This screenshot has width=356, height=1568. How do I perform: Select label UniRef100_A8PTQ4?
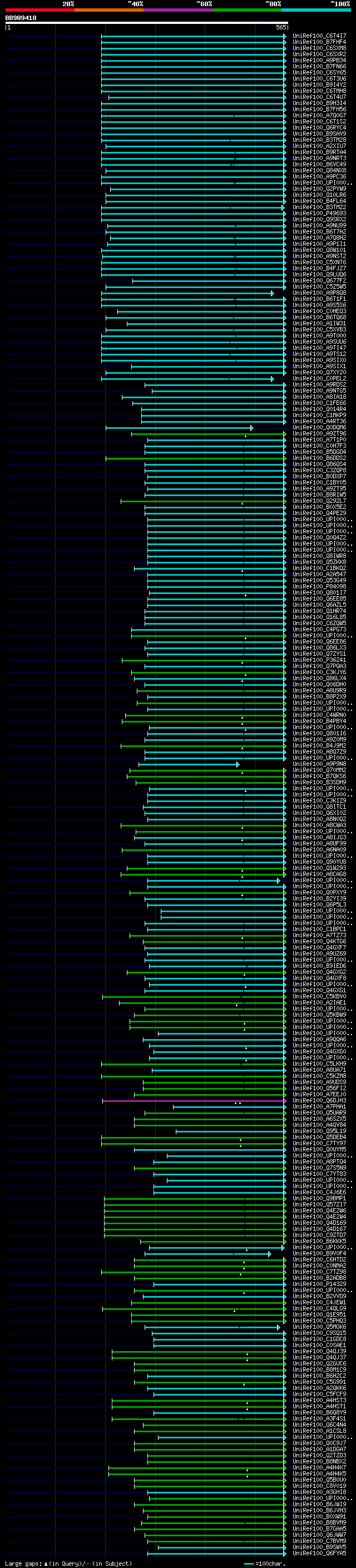click(x=319, y=1161)
